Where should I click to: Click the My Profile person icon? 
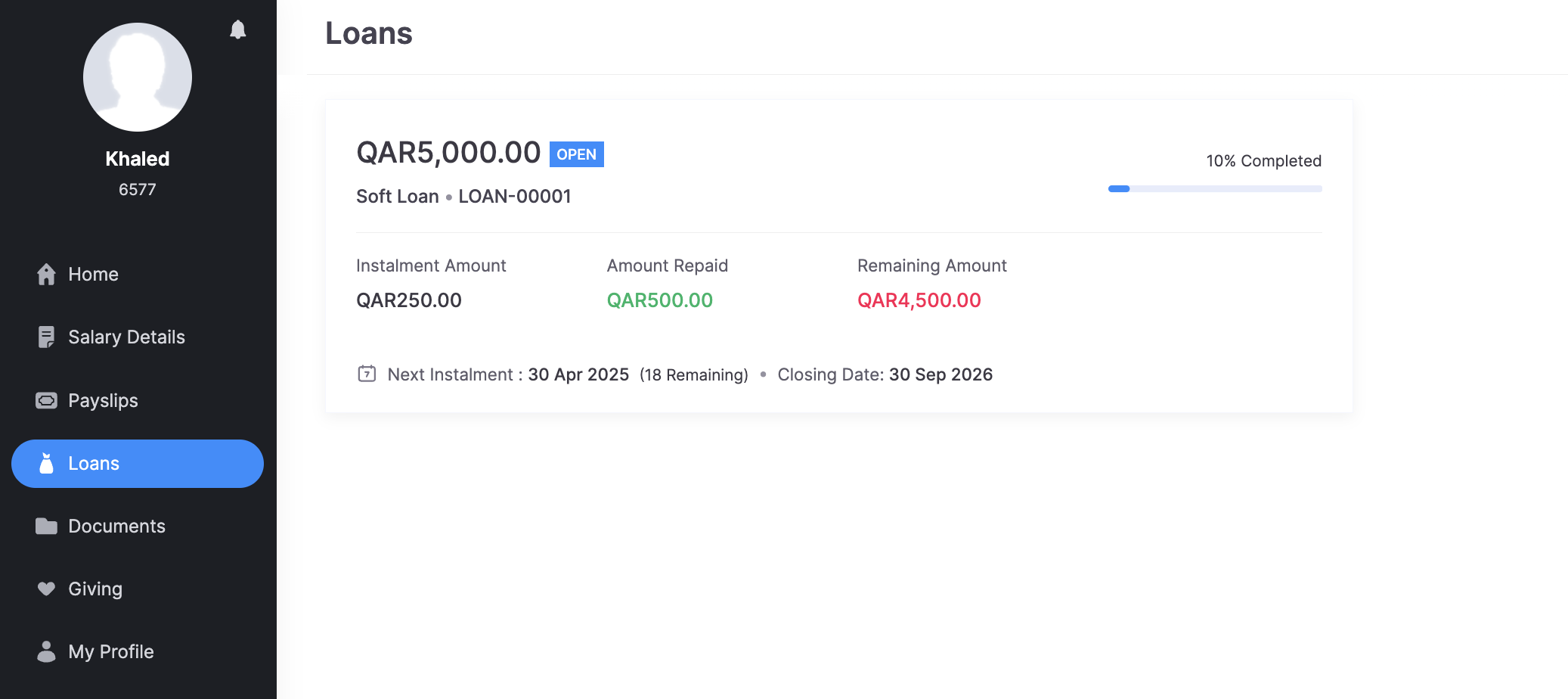pyautogui.click(x=46, y=651)
